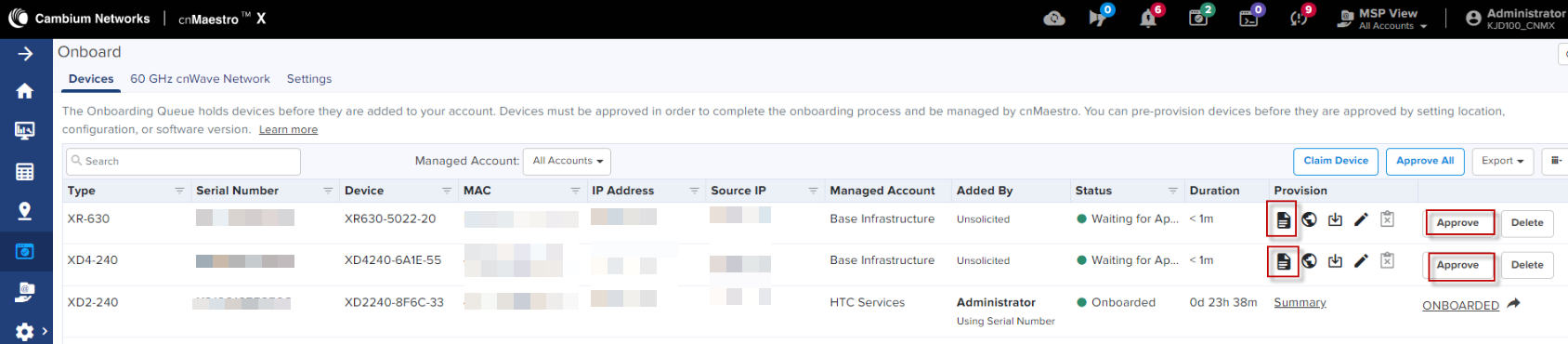The height and width of the screenshot is (344, 1568).
Task: Open the Summary link for XD2-240
Action: click(x=1300, y=303)
